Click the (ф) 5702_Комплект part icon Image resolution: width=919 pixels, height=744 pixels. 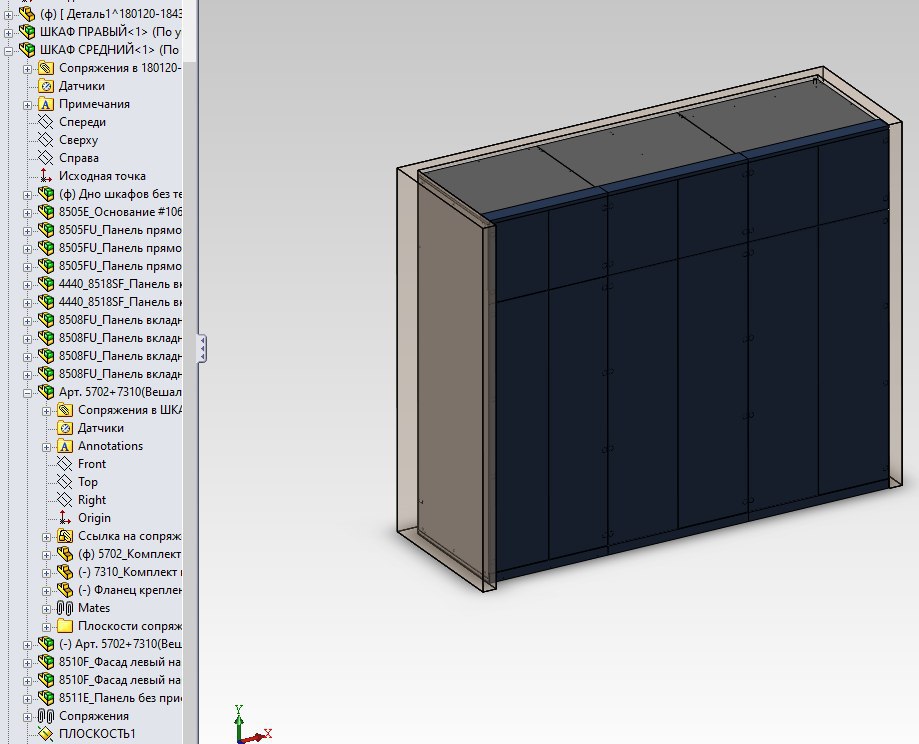[64, 554]
